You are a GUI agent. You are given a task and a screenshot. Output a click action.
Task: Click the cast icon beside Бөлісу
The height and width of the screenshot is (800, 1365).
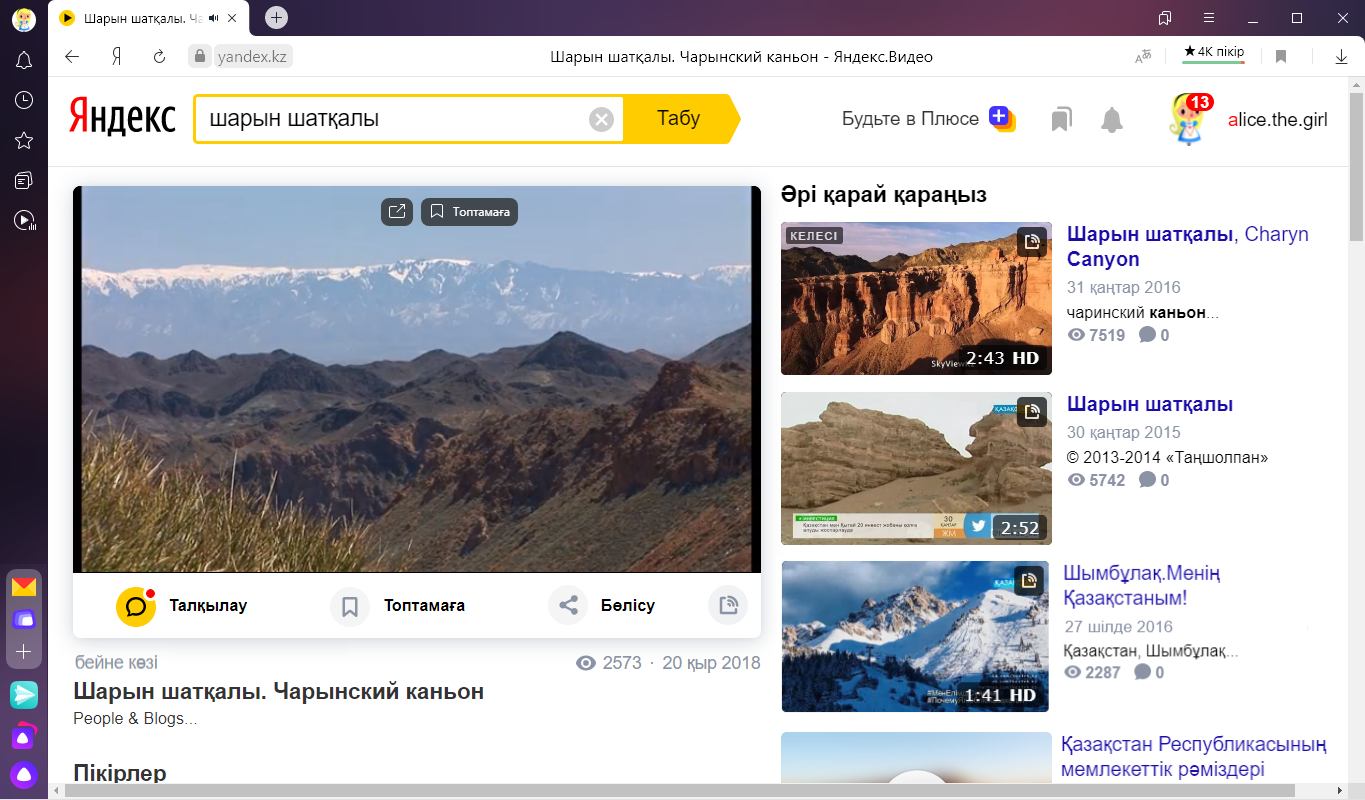coord(728,605)
